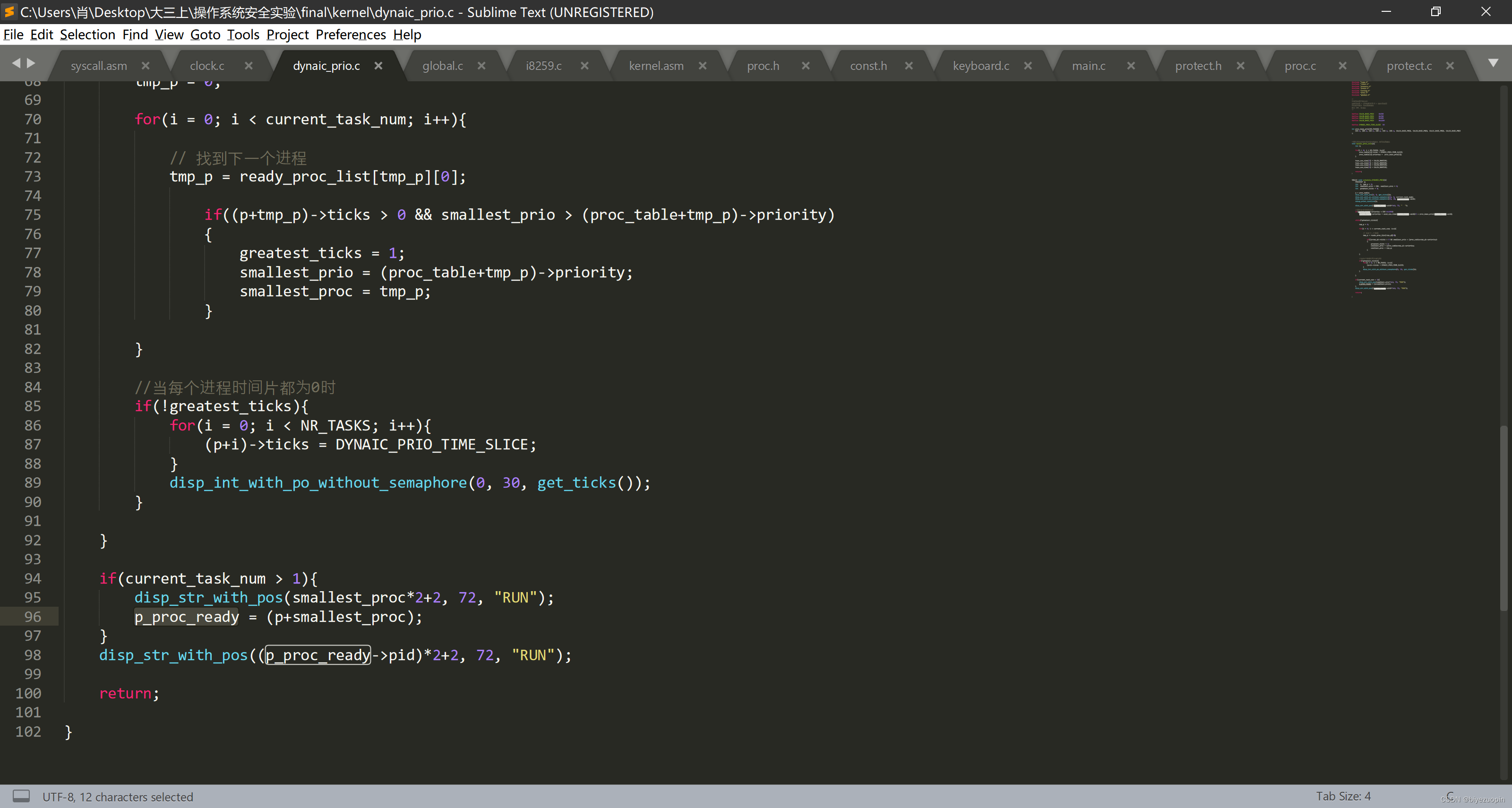Image resolution: width=1512 pixels, height=808 pixels.
Task: Open the Tab Size: 4 selector
Action: pyautogui.click(x=1343, y=796)
